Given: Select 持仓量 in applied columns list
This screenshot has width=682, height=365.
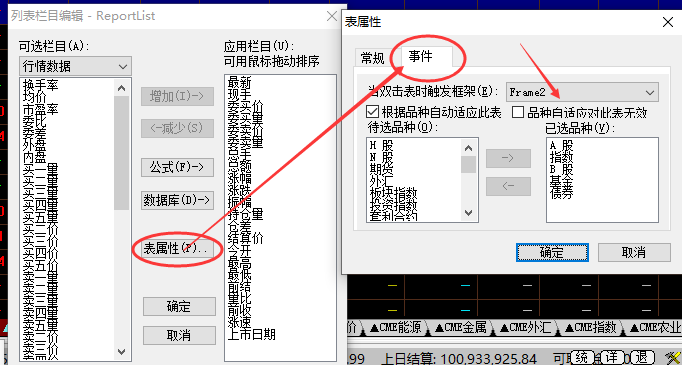Looking at the screenshot, I should pos(245,215).
